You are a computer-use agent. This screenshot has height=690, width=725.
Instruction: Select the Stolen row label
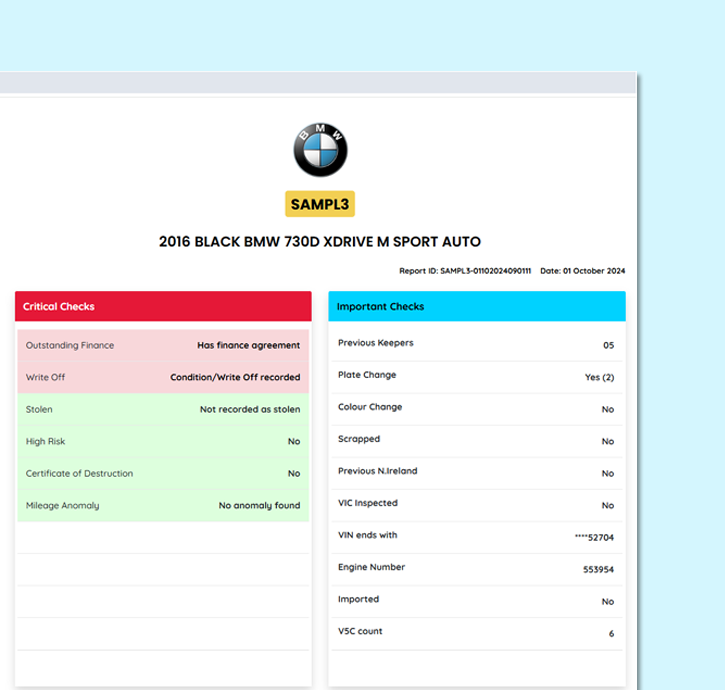pos(39,409)
